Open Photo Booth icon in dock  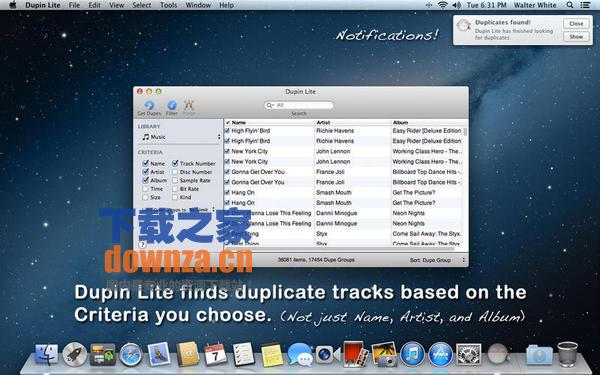[355, 354]
